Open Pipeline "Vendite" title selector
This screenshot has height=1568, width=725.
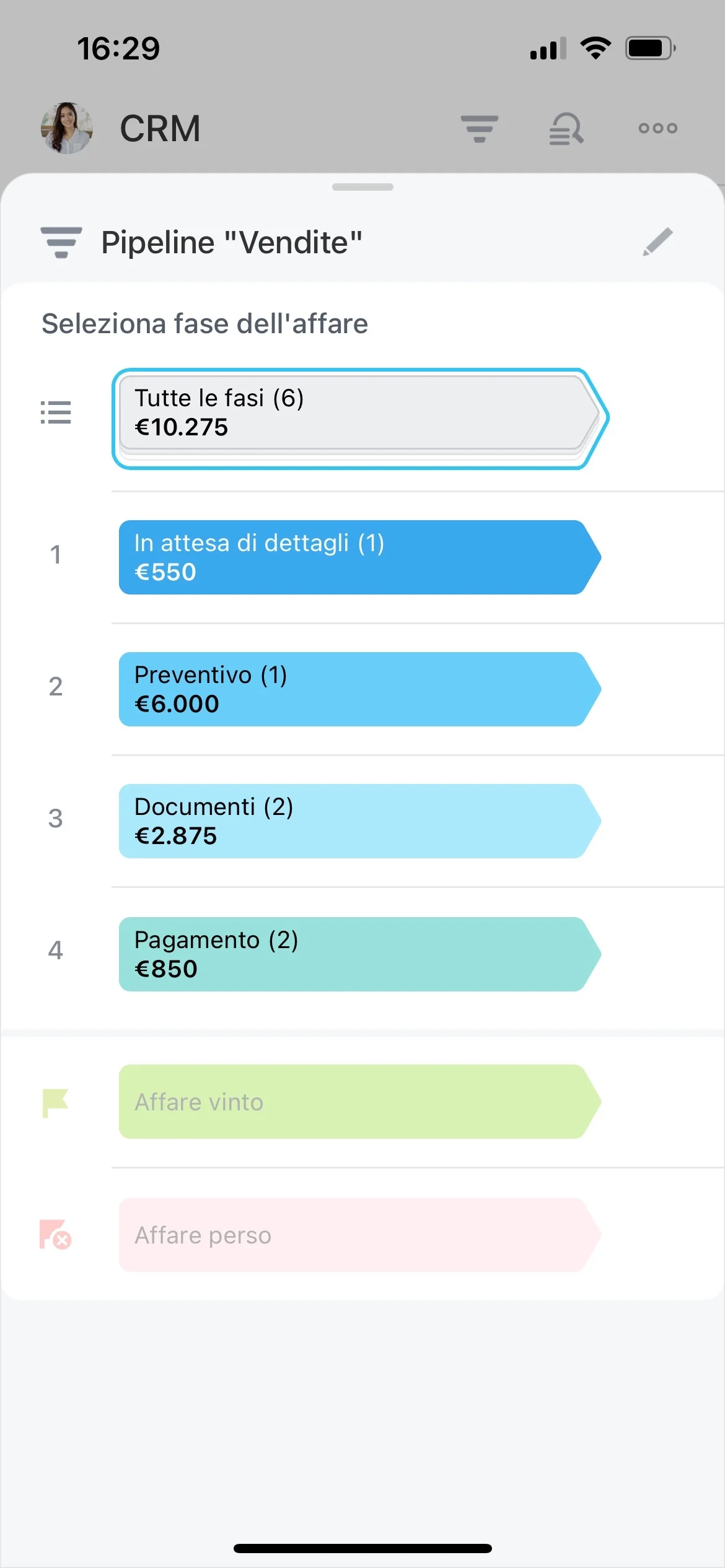pyautogui.click(x=232, y=242)
